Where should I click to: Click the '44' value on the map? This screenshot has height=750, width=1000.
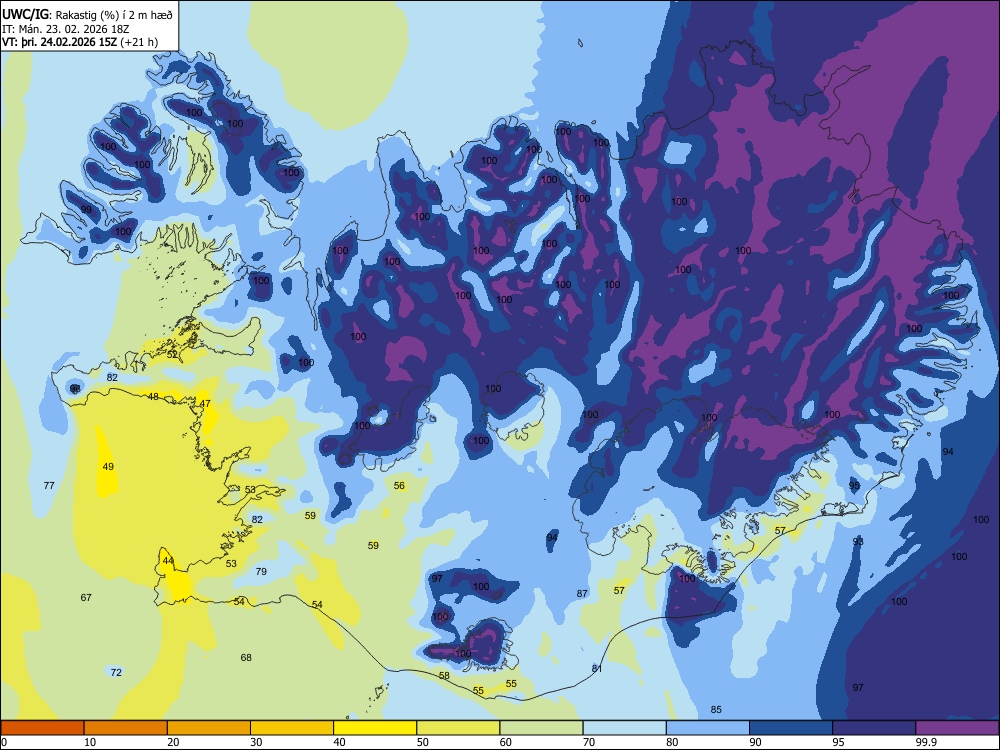click(x=168, y=561)
